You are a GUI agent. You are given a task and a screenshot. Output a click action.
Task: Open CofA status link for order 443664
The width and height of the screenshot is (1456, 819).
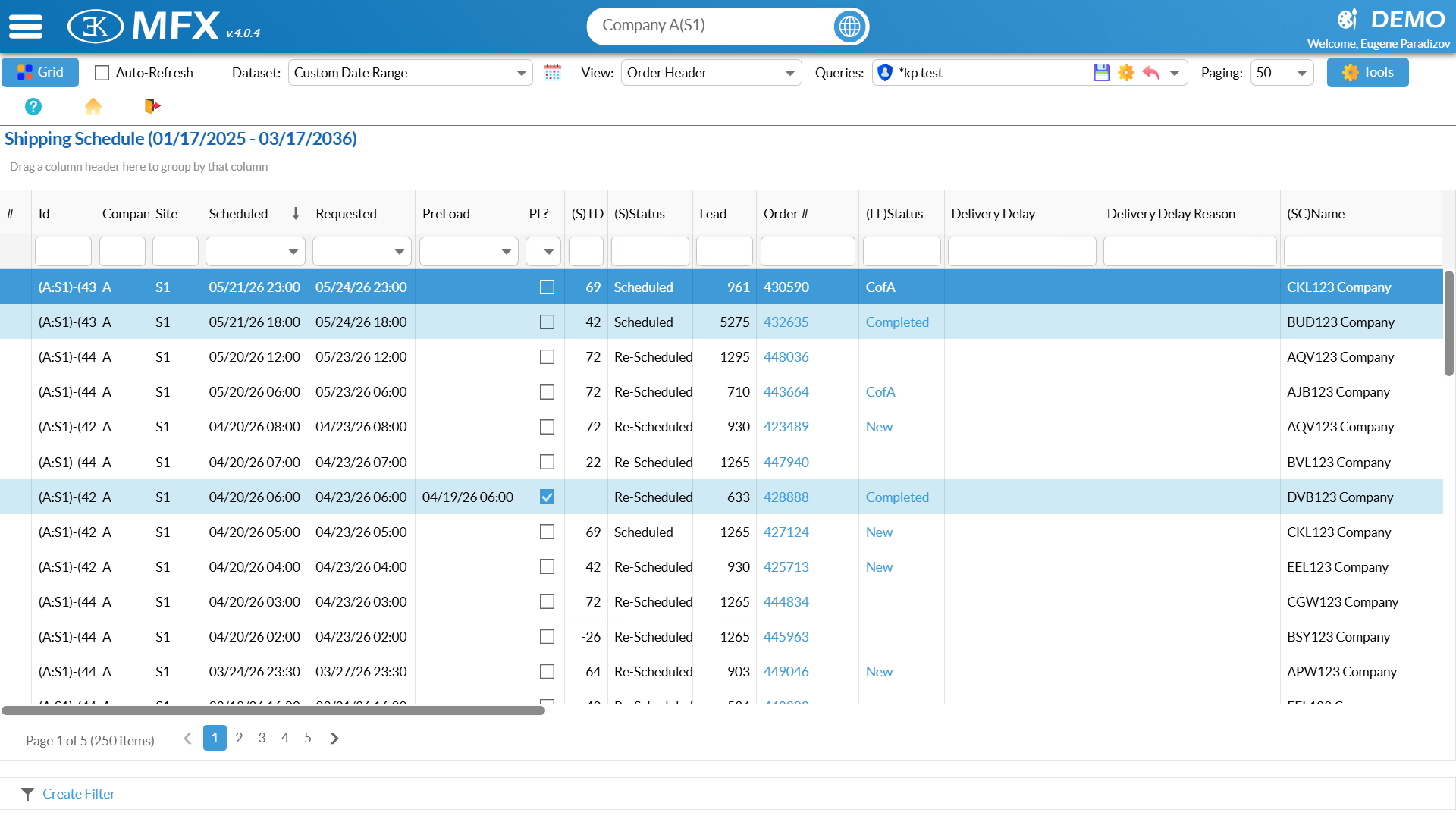point(880,392)
